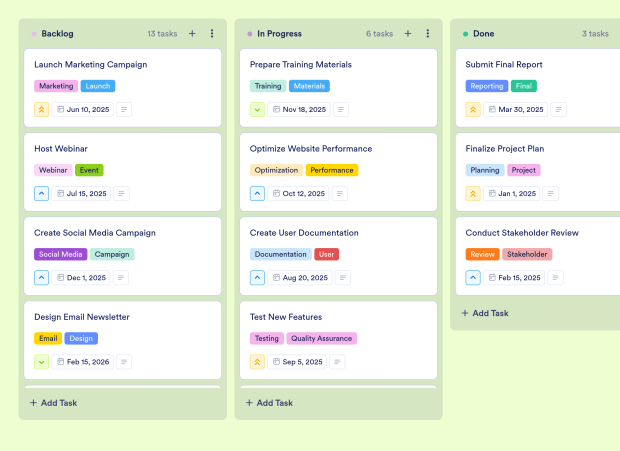Open the Jan 1, 2025 due date
Image resolution: width=620 pixels, height=451 pixels.
512,194
